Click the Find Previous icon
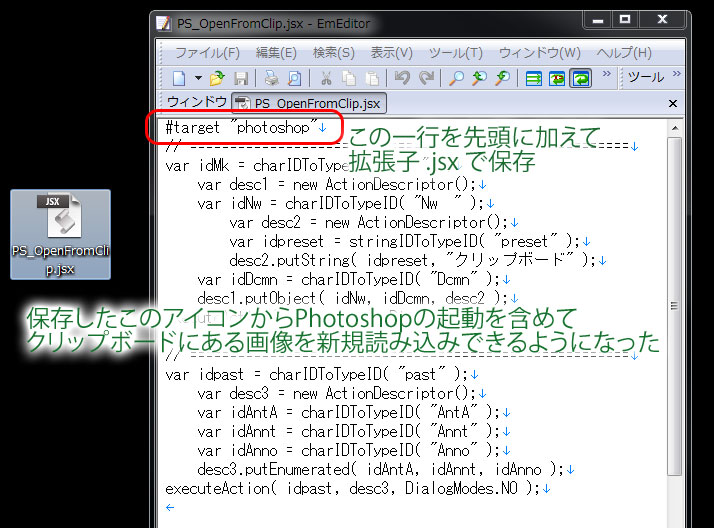This screenshot has width=714, height=528. coord(479,78)
